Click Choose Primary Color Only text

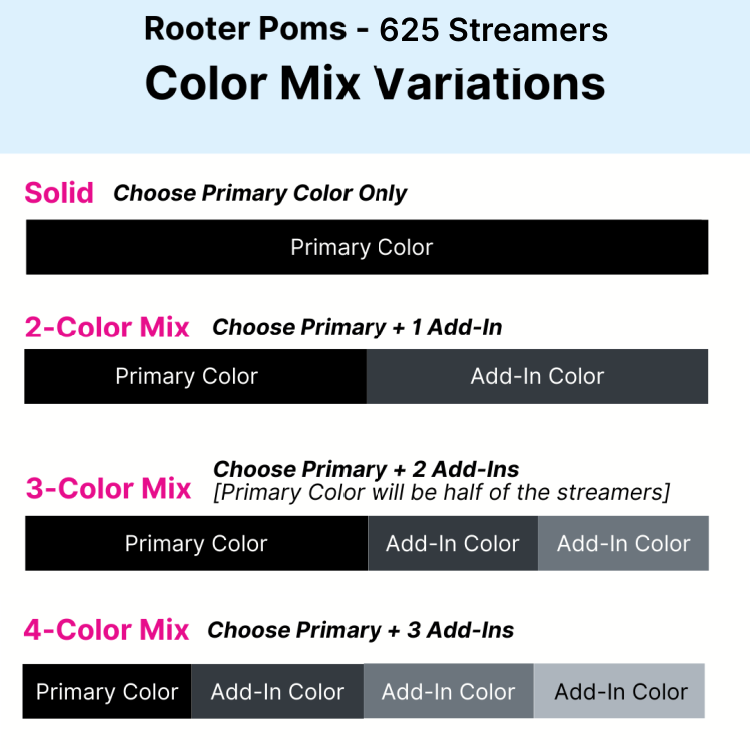260,193
